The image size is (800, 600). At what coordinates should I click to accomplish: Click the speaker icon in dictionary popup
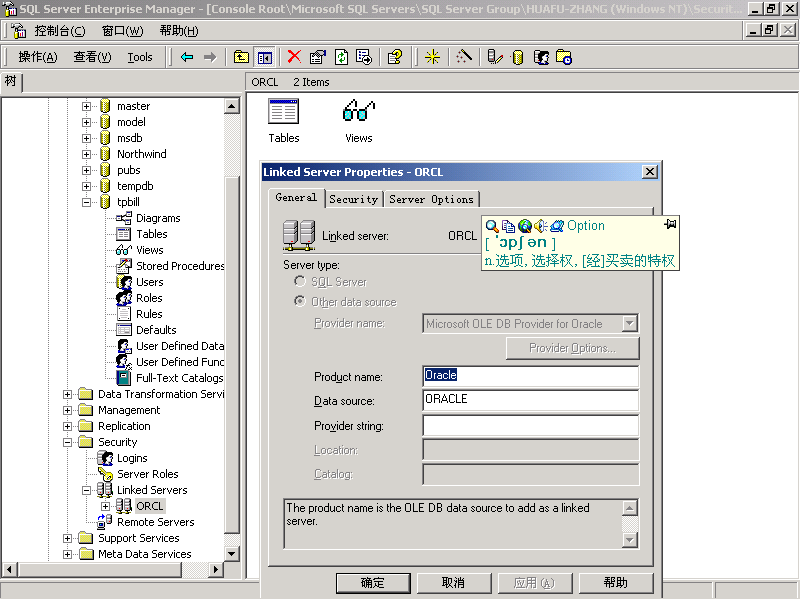pyautogui.click(x=541, y=226)
